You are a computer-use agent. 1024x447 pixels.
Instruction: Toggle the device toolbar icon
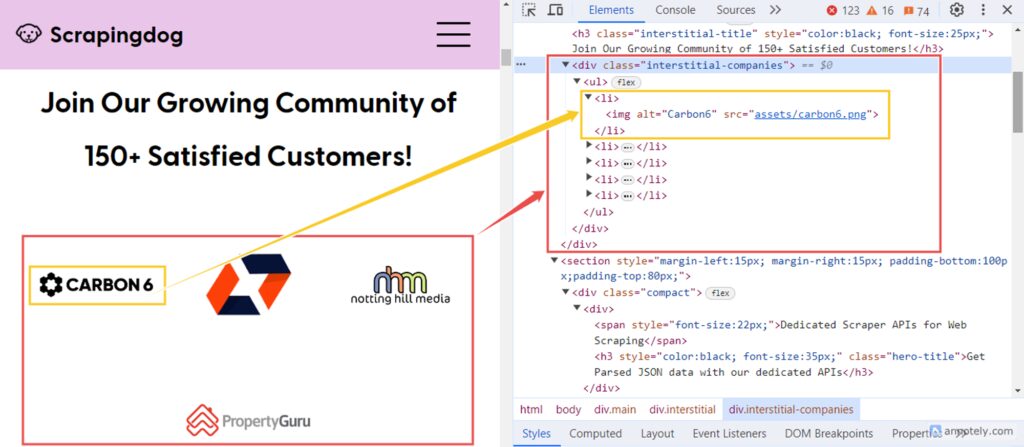tap(555, 10)
